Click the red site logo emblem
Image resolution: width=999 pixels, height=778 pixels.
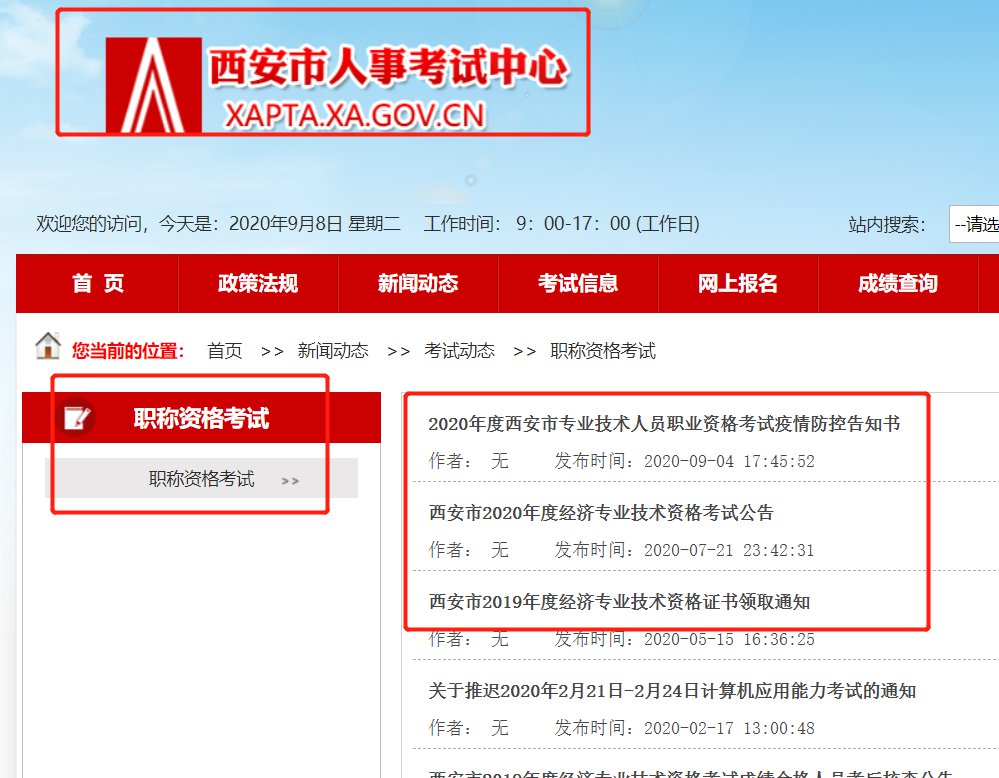point(146,85)
